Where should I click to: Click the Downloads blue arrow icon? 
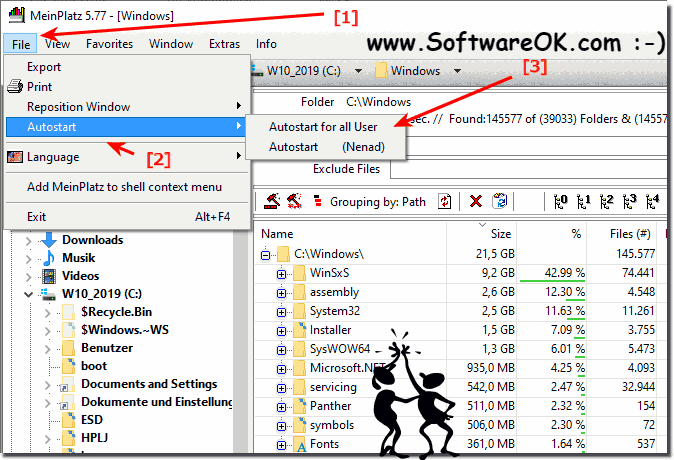click(x=49, y=239)
